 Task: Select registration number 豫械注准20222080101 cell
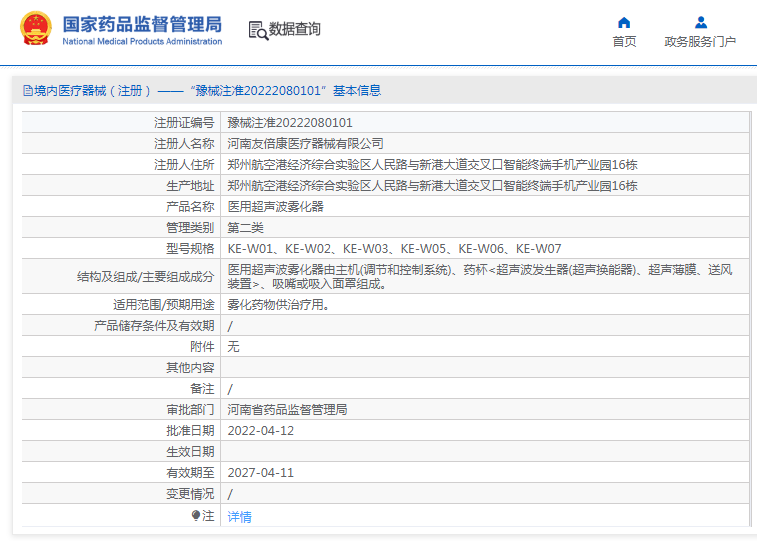[290, 123]
